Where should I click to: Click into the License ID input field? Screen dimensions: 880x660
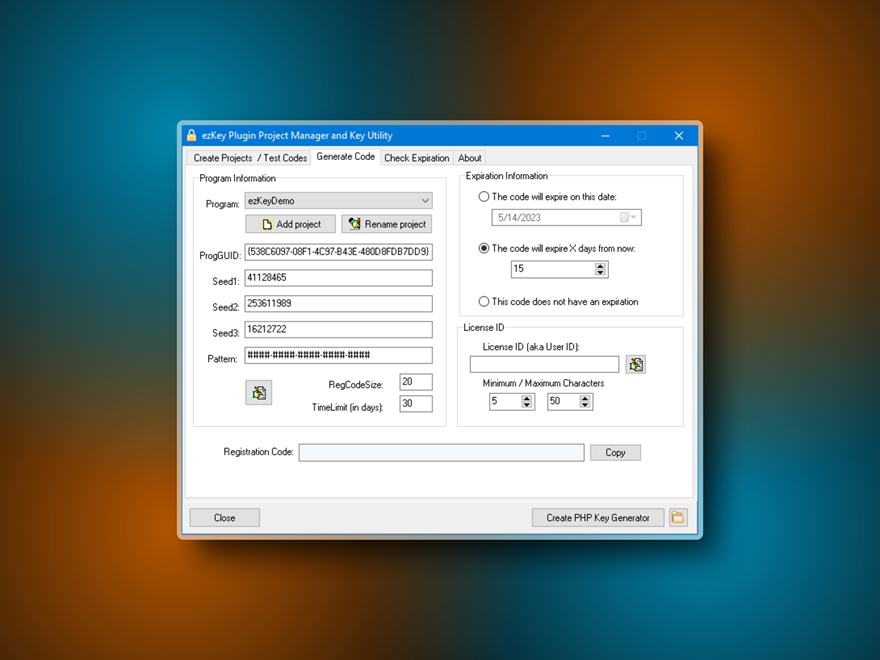pos(544,364)
